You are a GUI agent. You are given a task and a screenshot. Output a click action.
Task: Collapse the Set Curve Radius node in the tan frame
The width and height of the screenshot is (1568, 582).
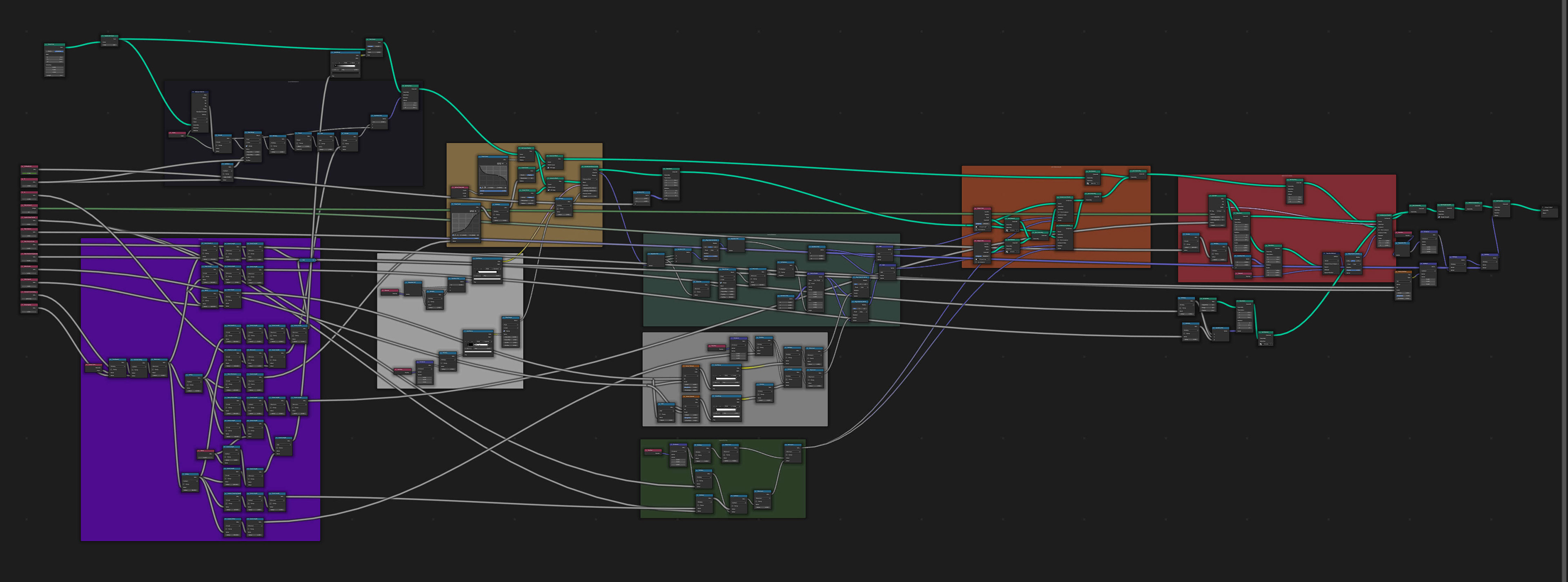point(520,149)
